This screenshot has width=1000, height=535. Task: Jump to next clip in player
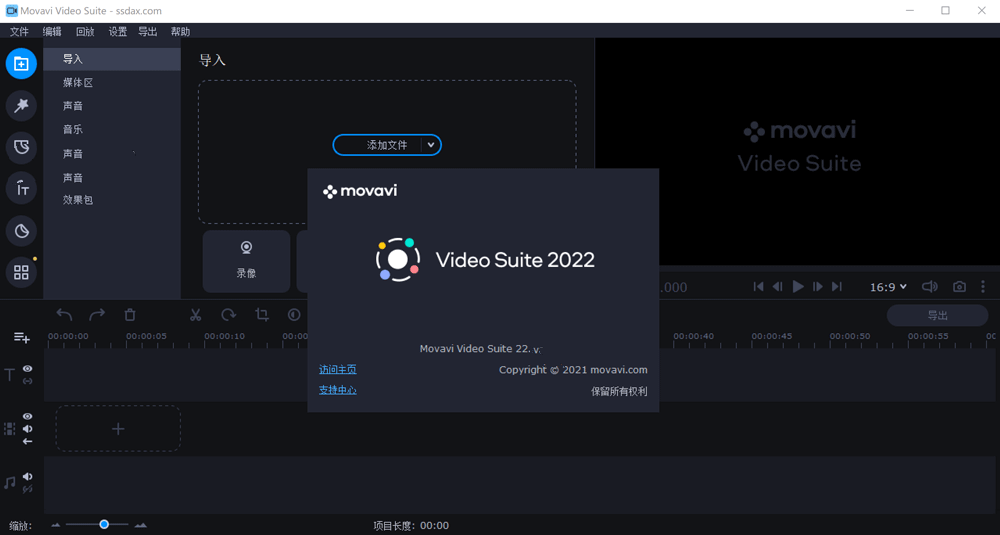point(837,287)
